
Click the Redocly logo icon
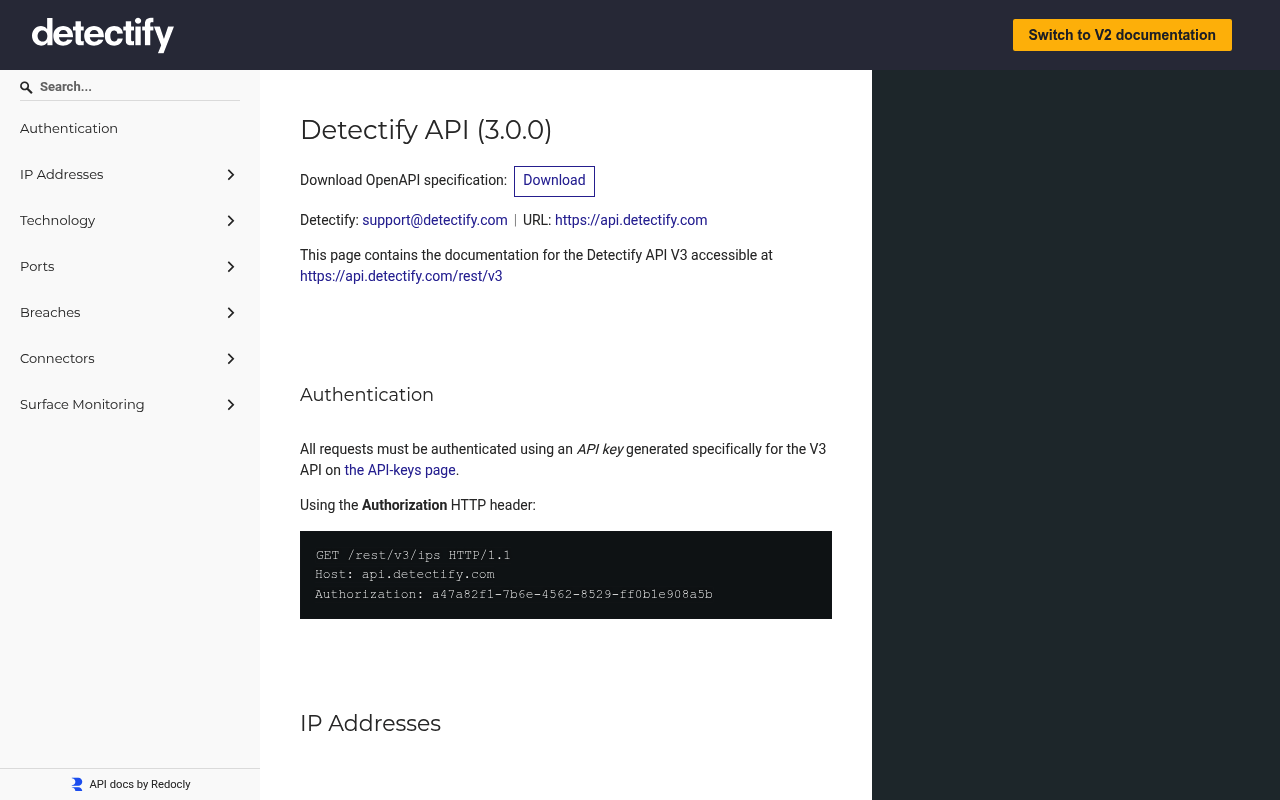point(77,784)
